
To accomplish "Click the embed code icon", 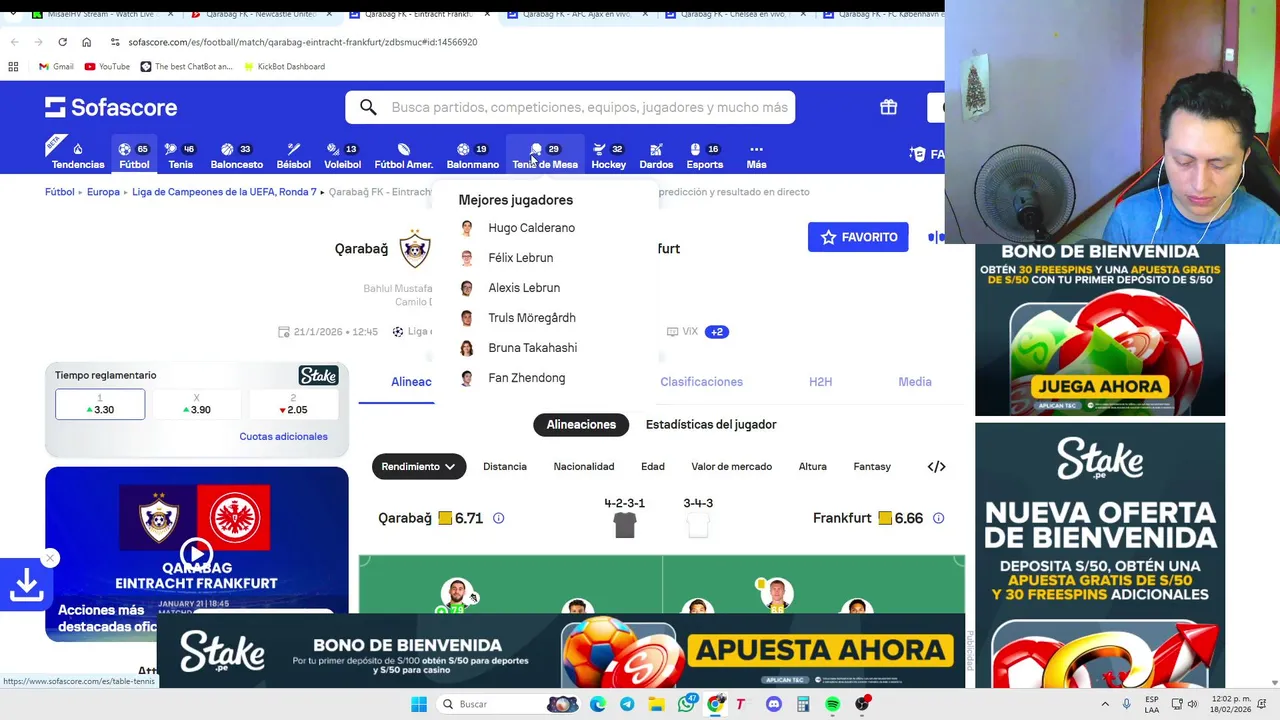I will click(936, 466).
